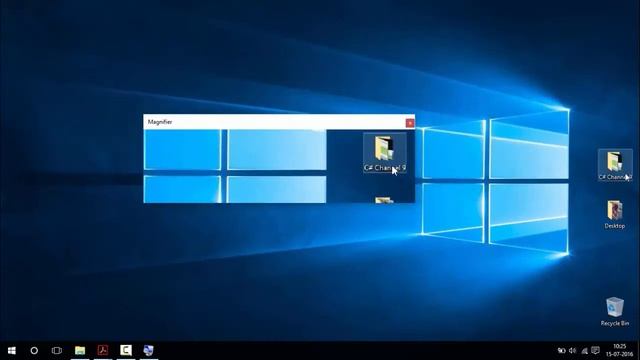Open Cortana search circle
Viewport: 640px width, 360px height.
coord(34,351)
